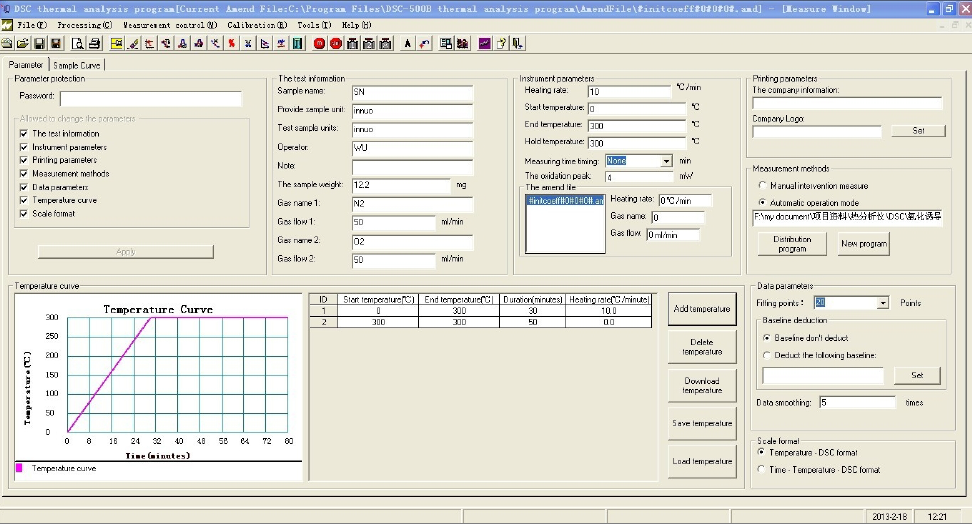Toggle 'Scale format' checkbox

click(24, 213)
